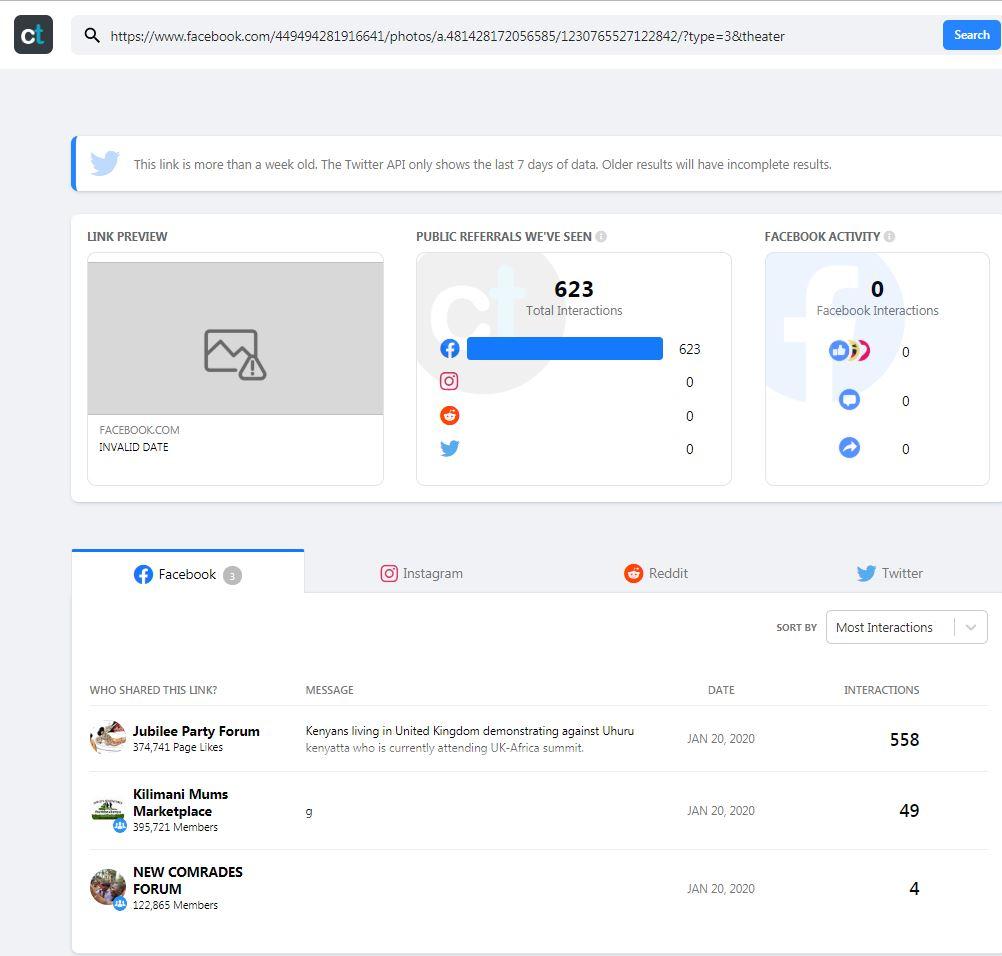Click the 558 interactions value
The width and height of the screenshot is (1002, 956).
904,739
